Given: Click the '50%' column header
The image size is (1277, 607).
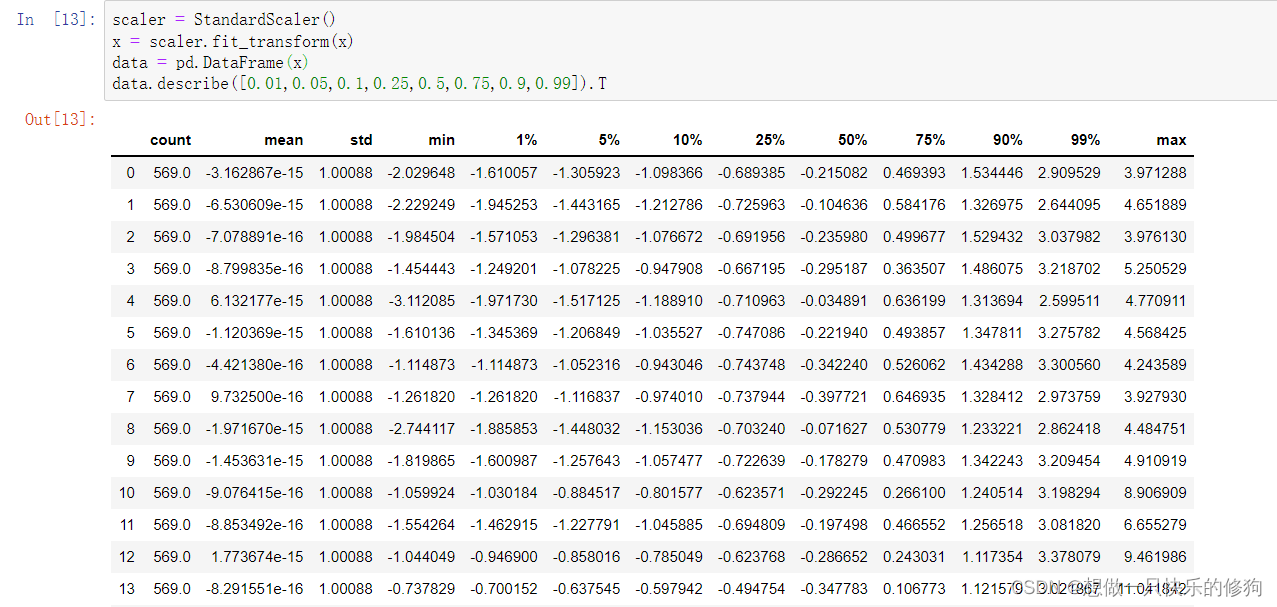Looking at the screenshot, I should pyautogui.click(x=851, y=140).
